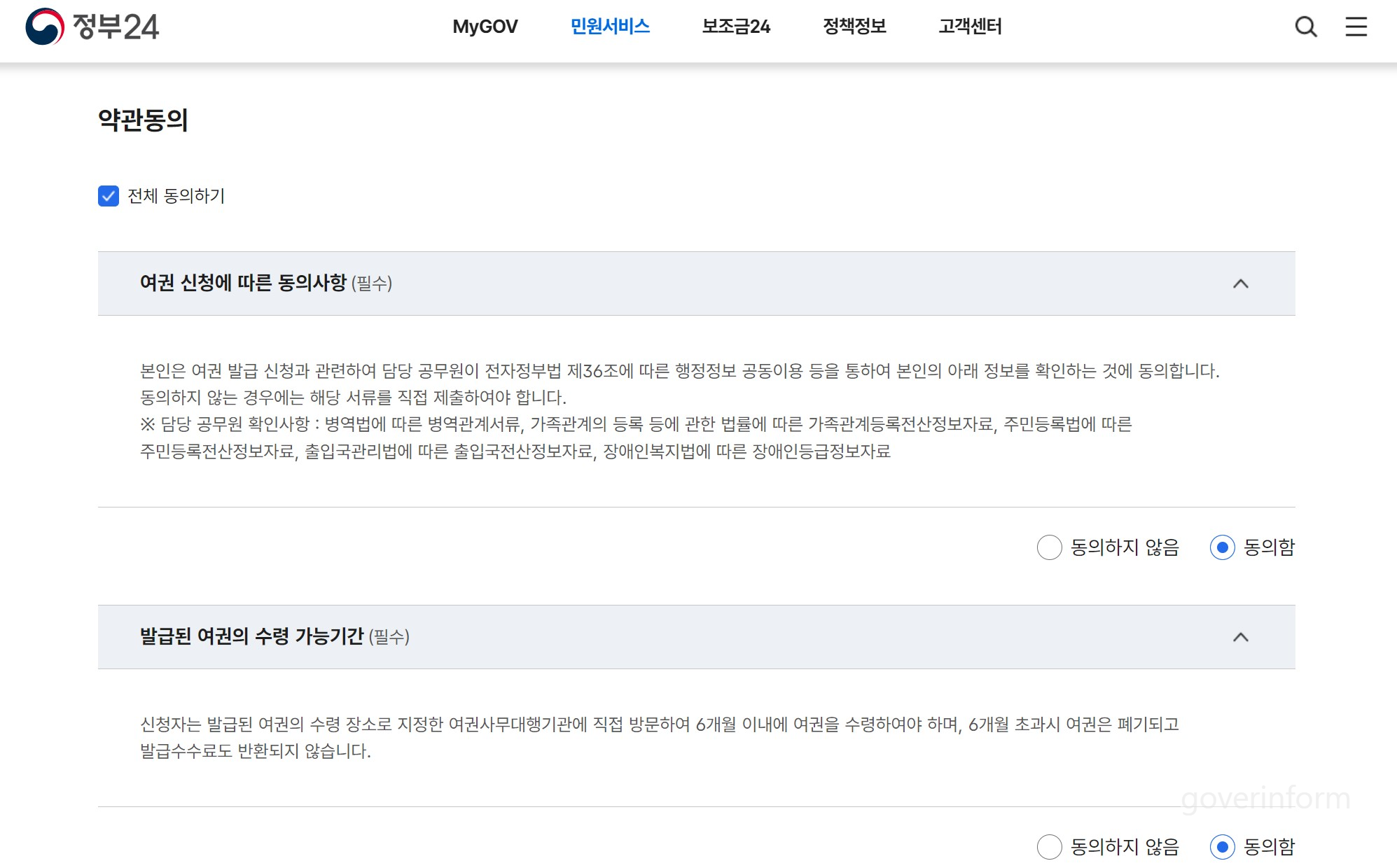Collapse 여권 신청에 따른 동의사항 section chevron
This screenshot has width=1397, height=868.
[1240, 283]
